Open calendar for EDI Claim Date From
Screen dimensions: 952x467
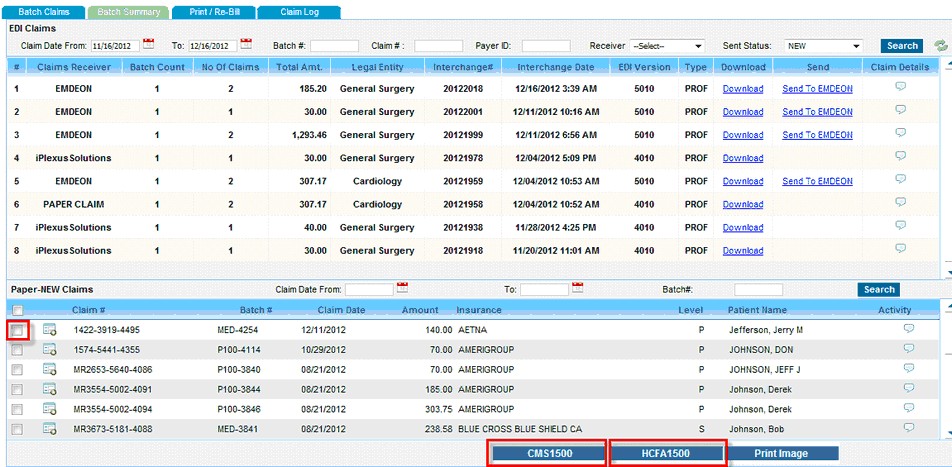(149, 45)
